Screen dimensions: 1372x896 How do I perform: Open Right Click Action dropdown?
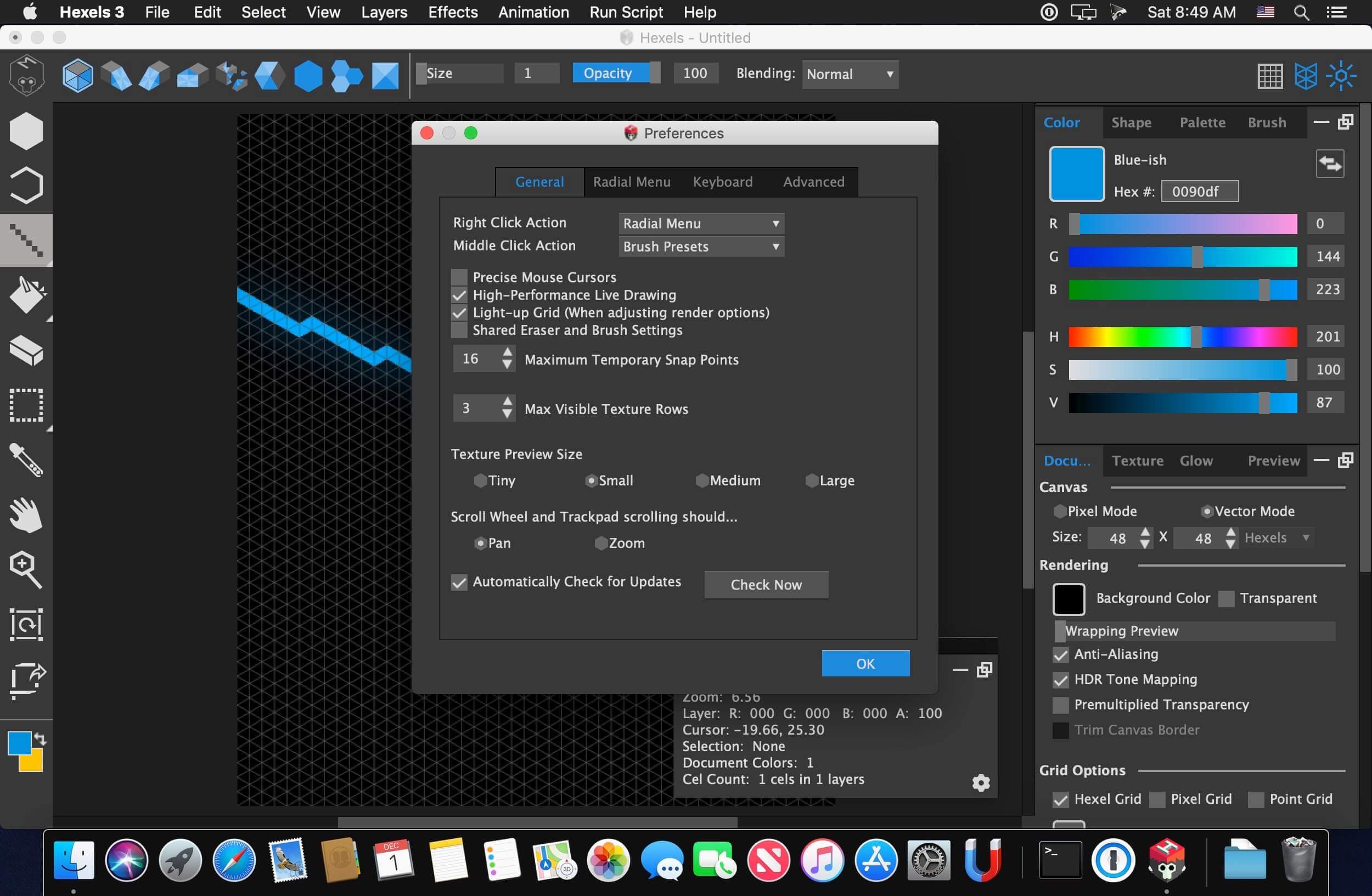701,223
